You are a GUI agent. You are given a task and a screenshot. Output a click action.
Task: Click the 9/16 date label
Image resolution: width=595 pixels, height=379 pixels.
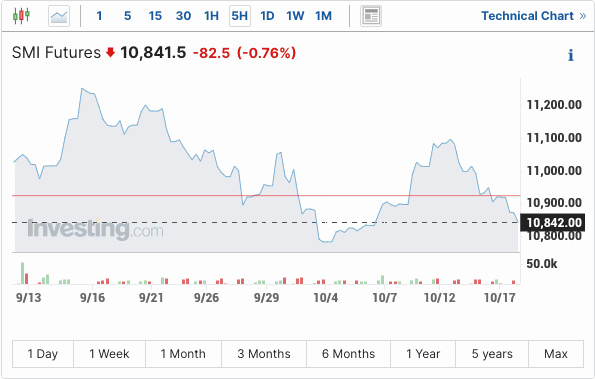[92, 297]
